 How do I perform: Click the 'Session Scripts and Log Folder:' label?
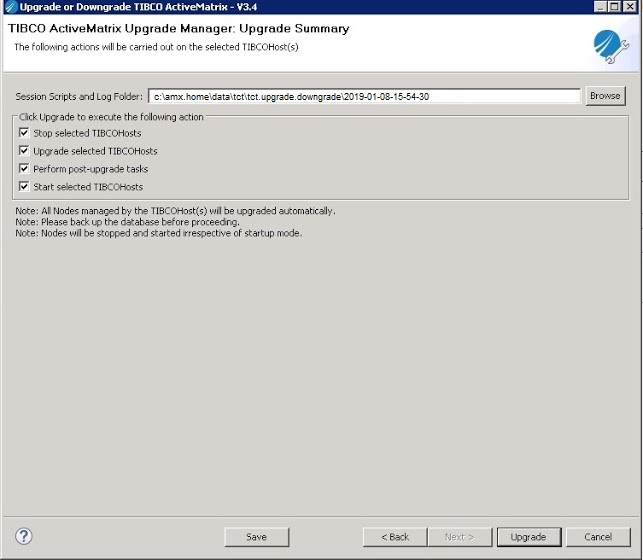click(x=79, y=96)
